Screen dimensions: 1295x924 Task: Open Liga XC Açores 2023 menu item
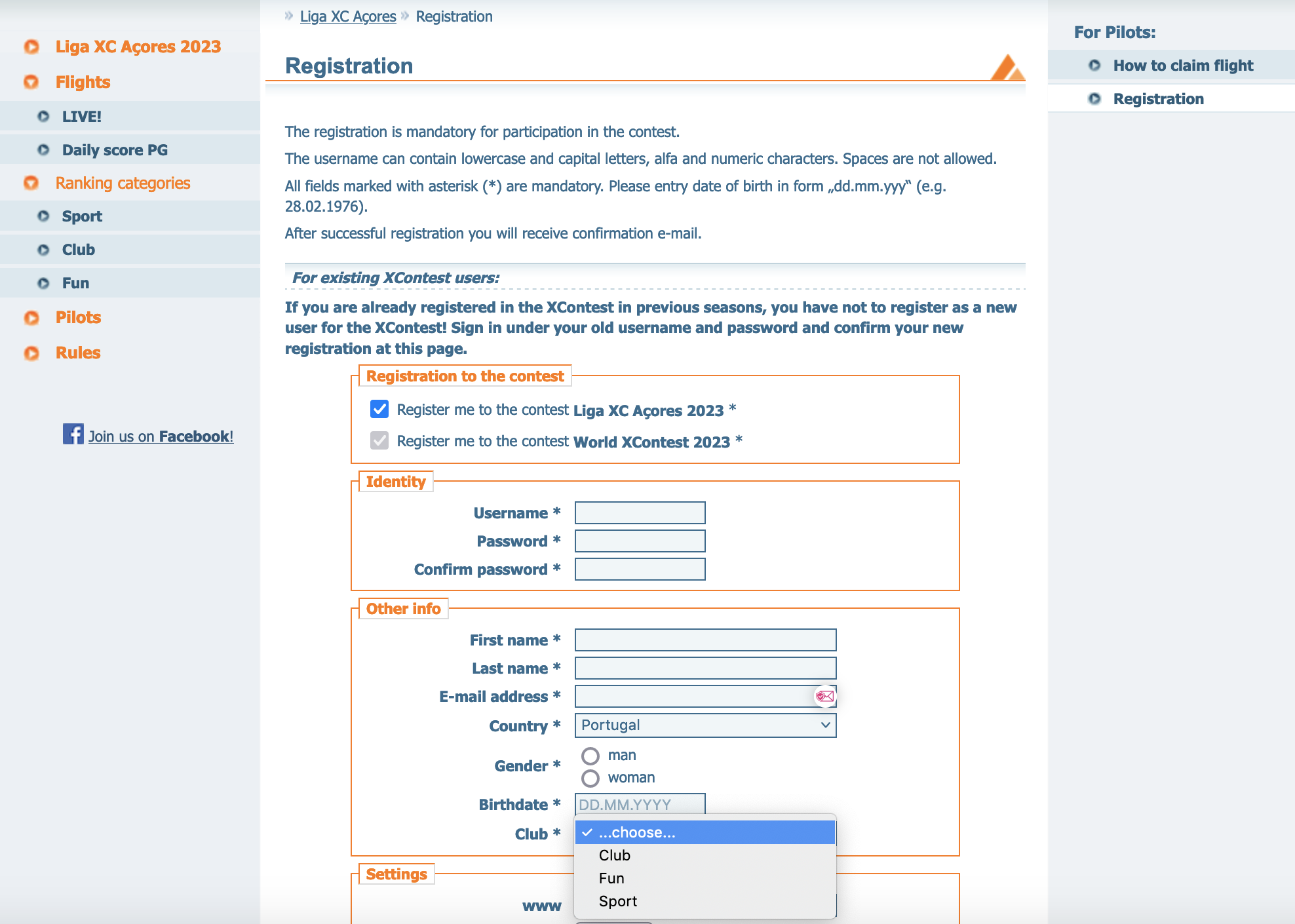coord(138,47)
